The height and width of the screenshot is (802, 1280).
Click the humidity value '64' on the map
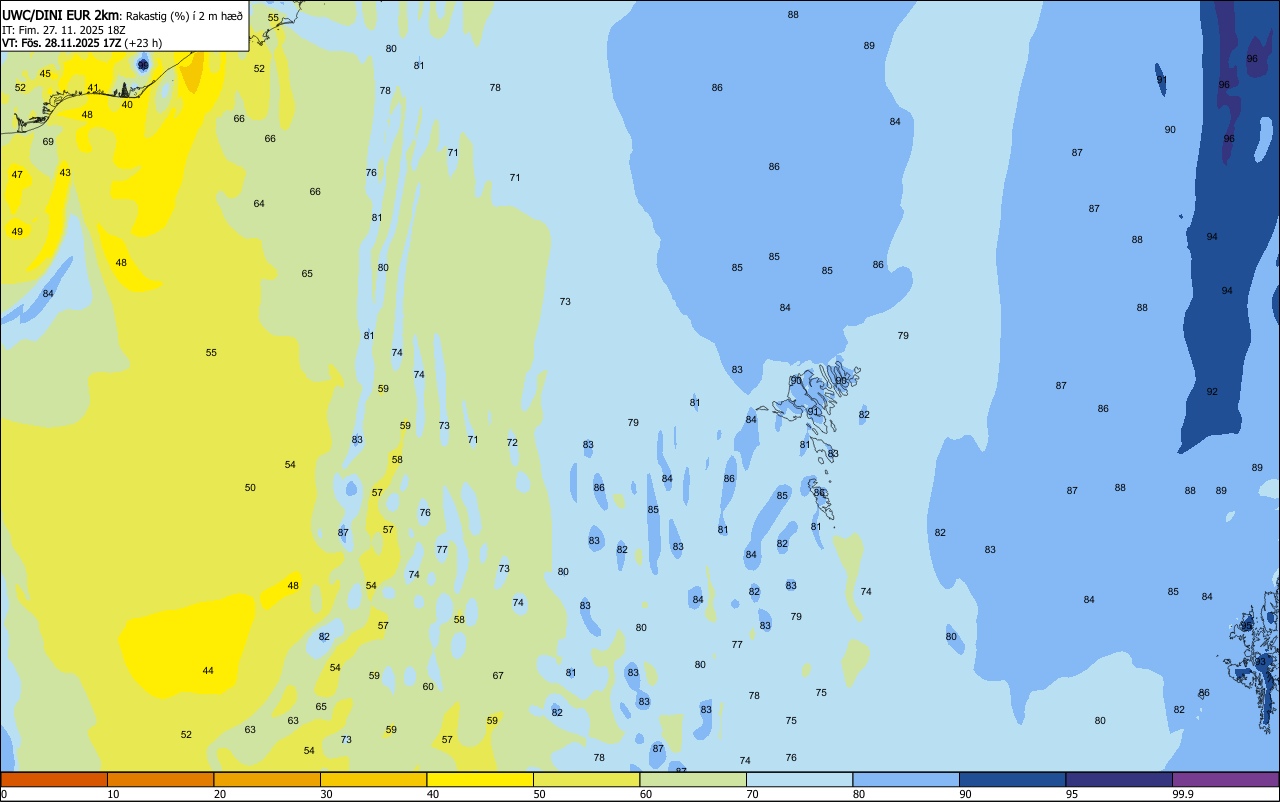[259, 204]
